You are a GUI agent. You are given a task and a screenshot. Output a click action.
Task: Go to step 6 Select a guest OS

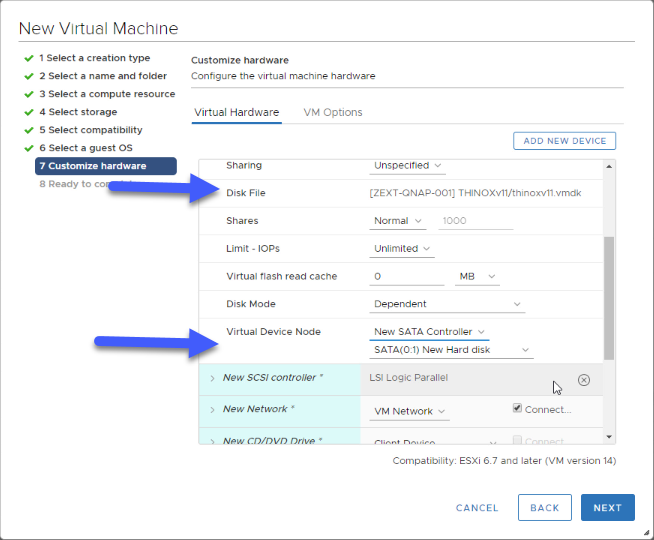pyautogui.click(x=86, y=148)
